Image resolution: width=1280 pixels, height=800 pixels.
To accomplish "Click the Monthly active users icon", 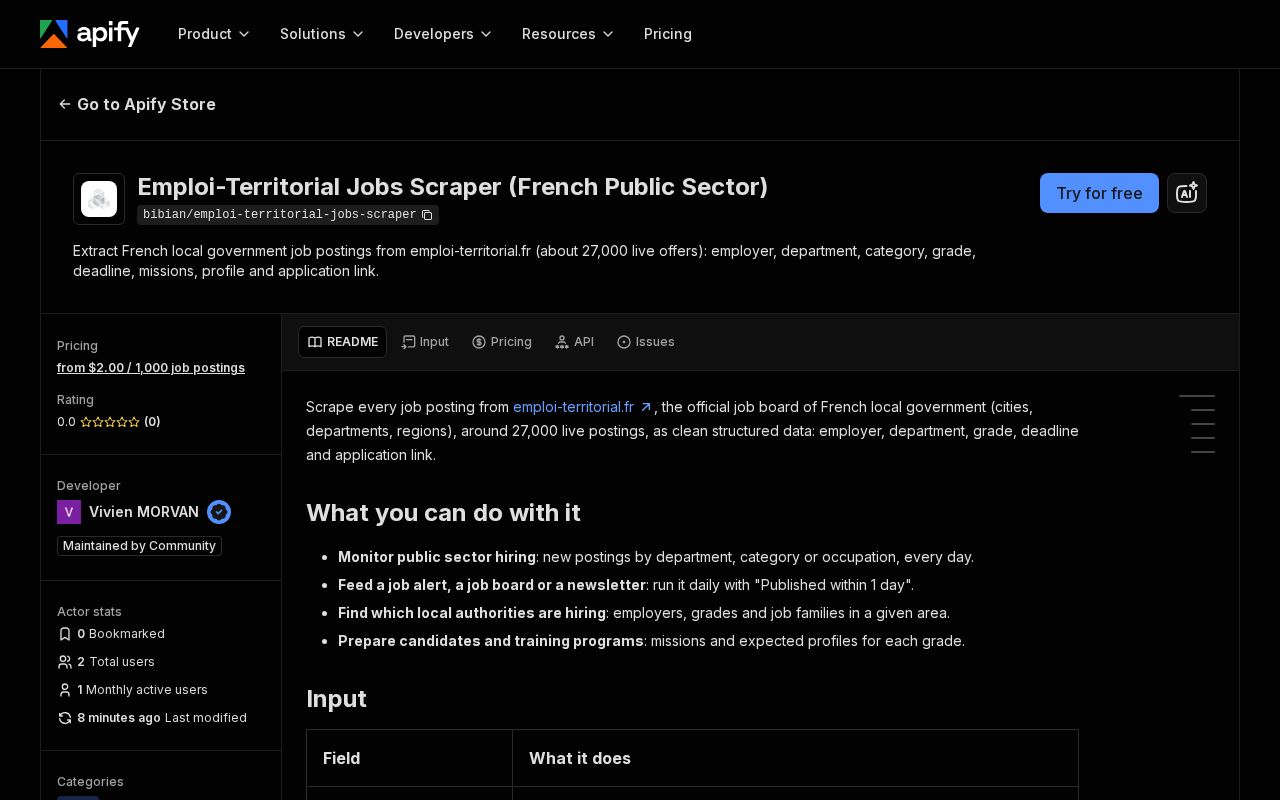I will [65, 690].
